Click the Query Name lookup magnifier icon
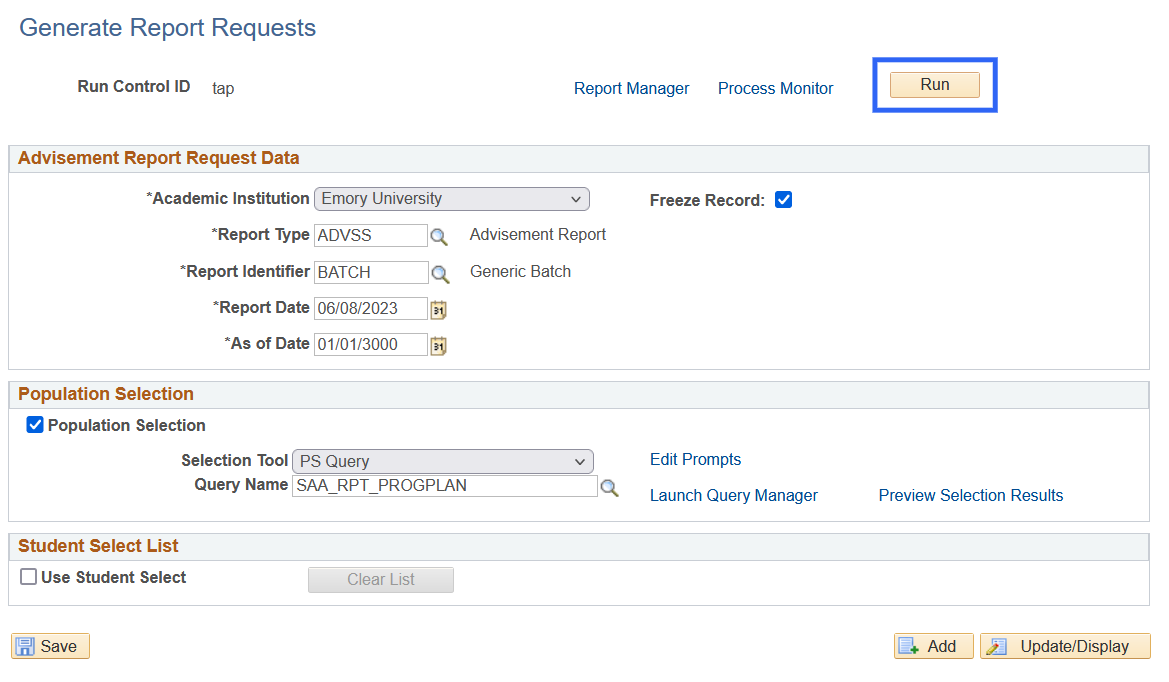 point(609,488)
